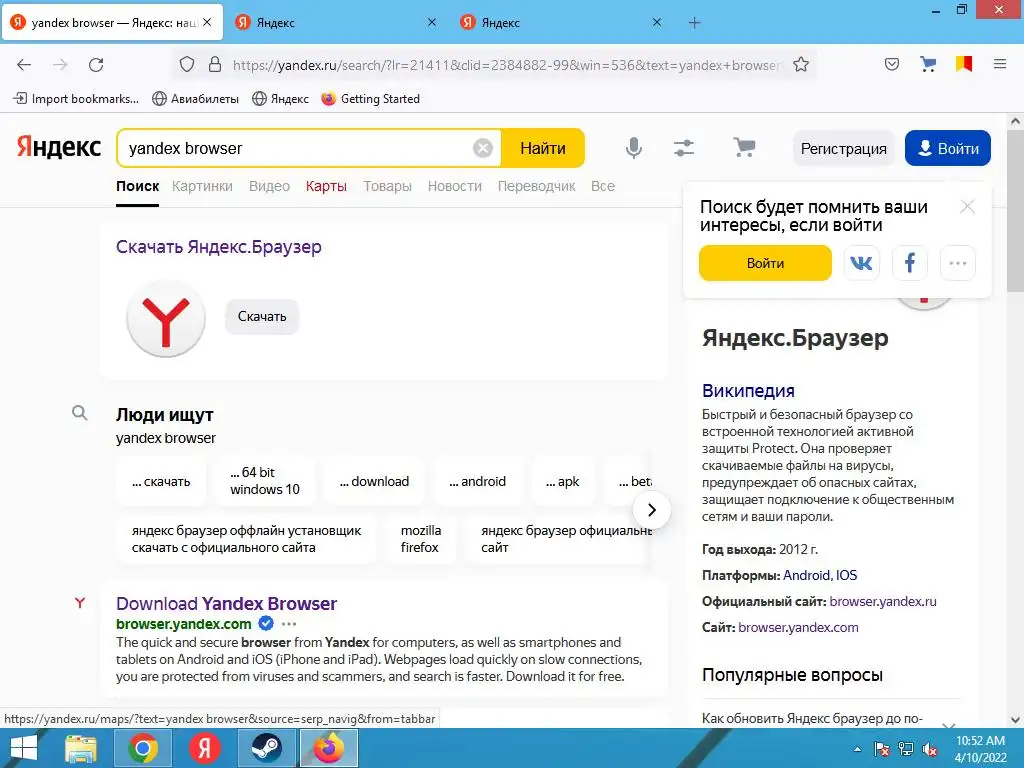1024x768 pixels.
Task: Click the blue Войти button in header
Action: tap(948, 148)
